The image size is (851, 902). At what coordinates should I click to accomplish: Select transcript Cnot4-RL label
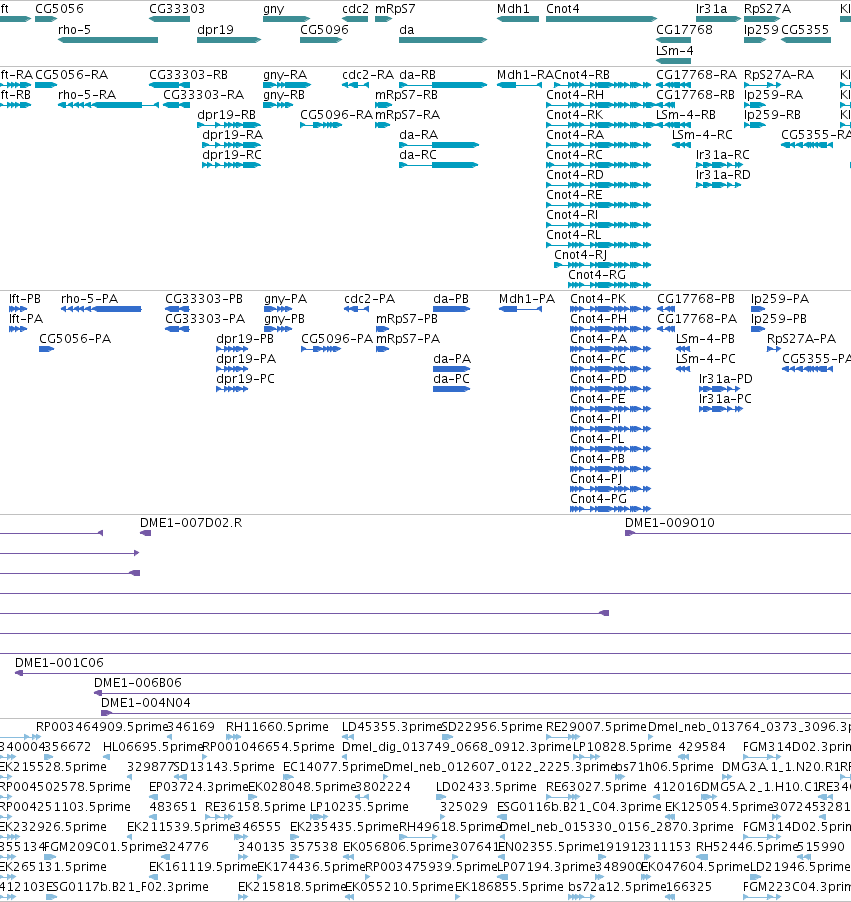coord(573,235)
